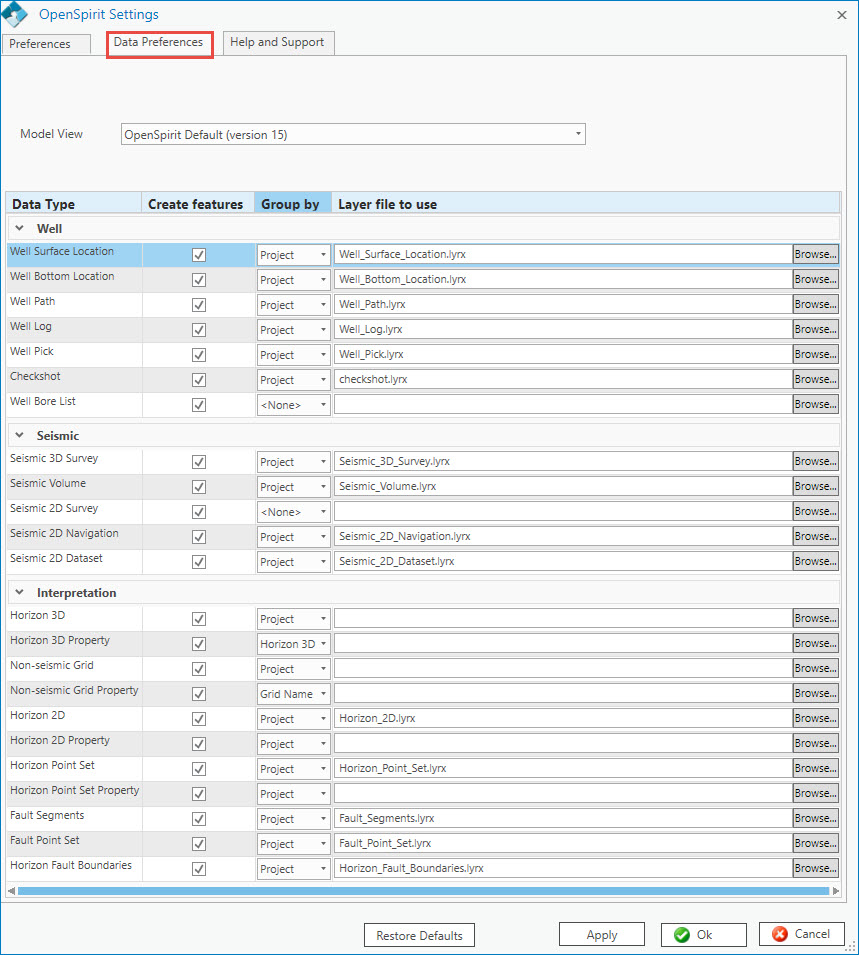Click the scrollbar's left arrow

pos(11,891)
